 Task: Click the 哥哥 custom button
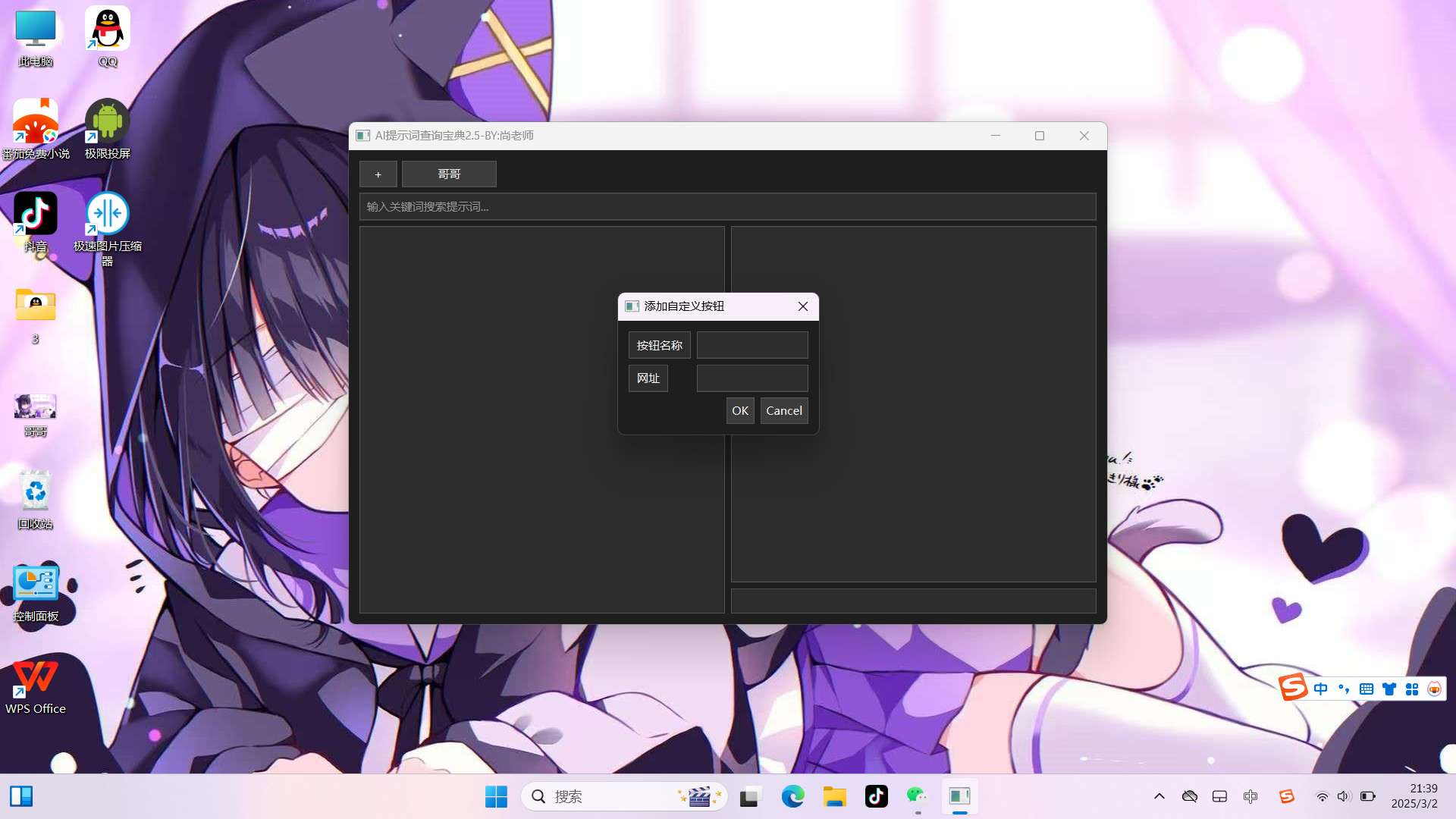(449, 174)
